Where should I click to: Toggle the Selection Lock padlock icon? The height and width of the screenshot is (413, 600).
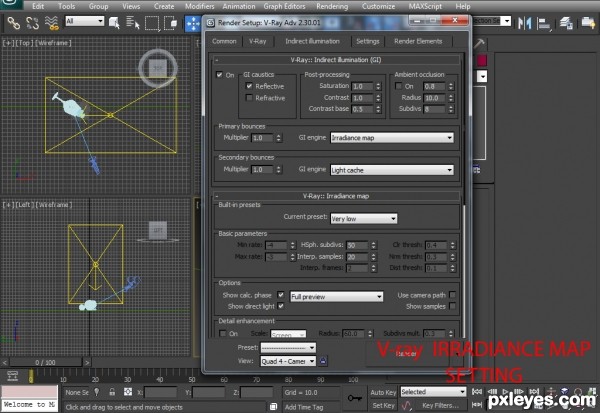click(x=112, y=392)
